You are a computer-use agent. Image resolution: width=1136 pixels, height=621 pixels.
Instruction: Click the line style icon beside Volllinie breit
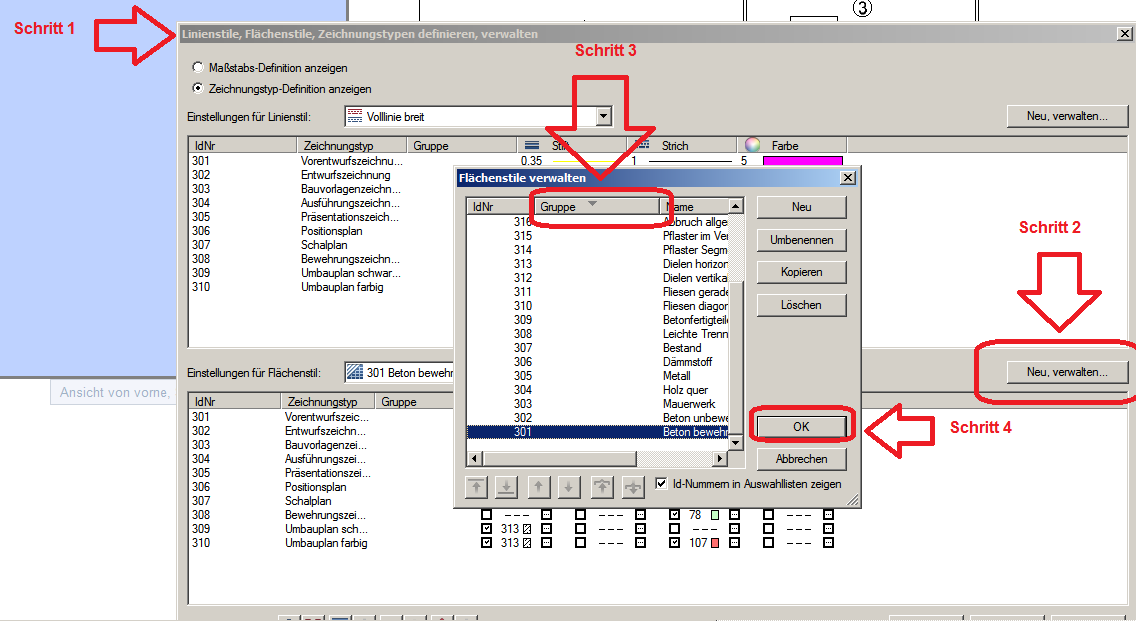click(354, 117)
